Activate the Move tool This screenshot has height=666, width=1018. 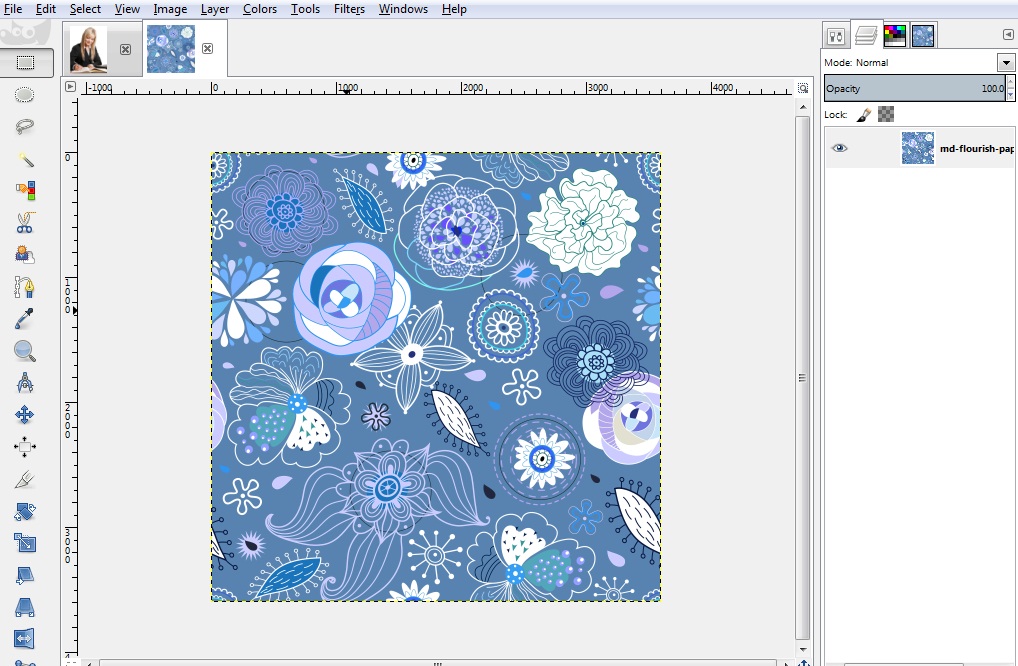click(x=25, y=415)
